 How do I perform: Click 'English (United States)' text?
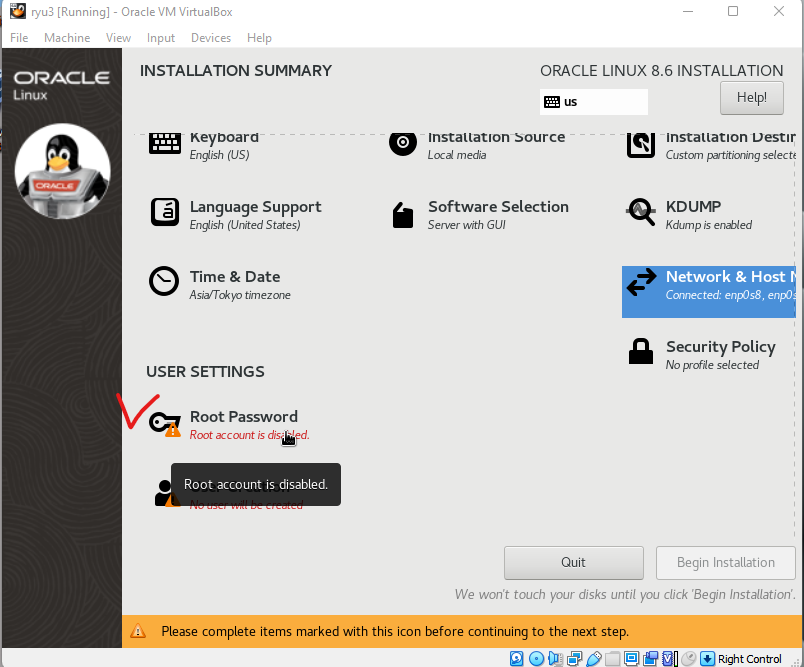click(x=245, y=225)
